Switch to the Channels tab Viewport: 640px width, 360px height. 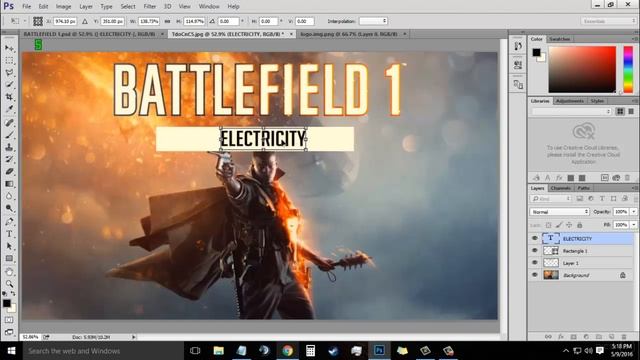click(x=560, y=188)
